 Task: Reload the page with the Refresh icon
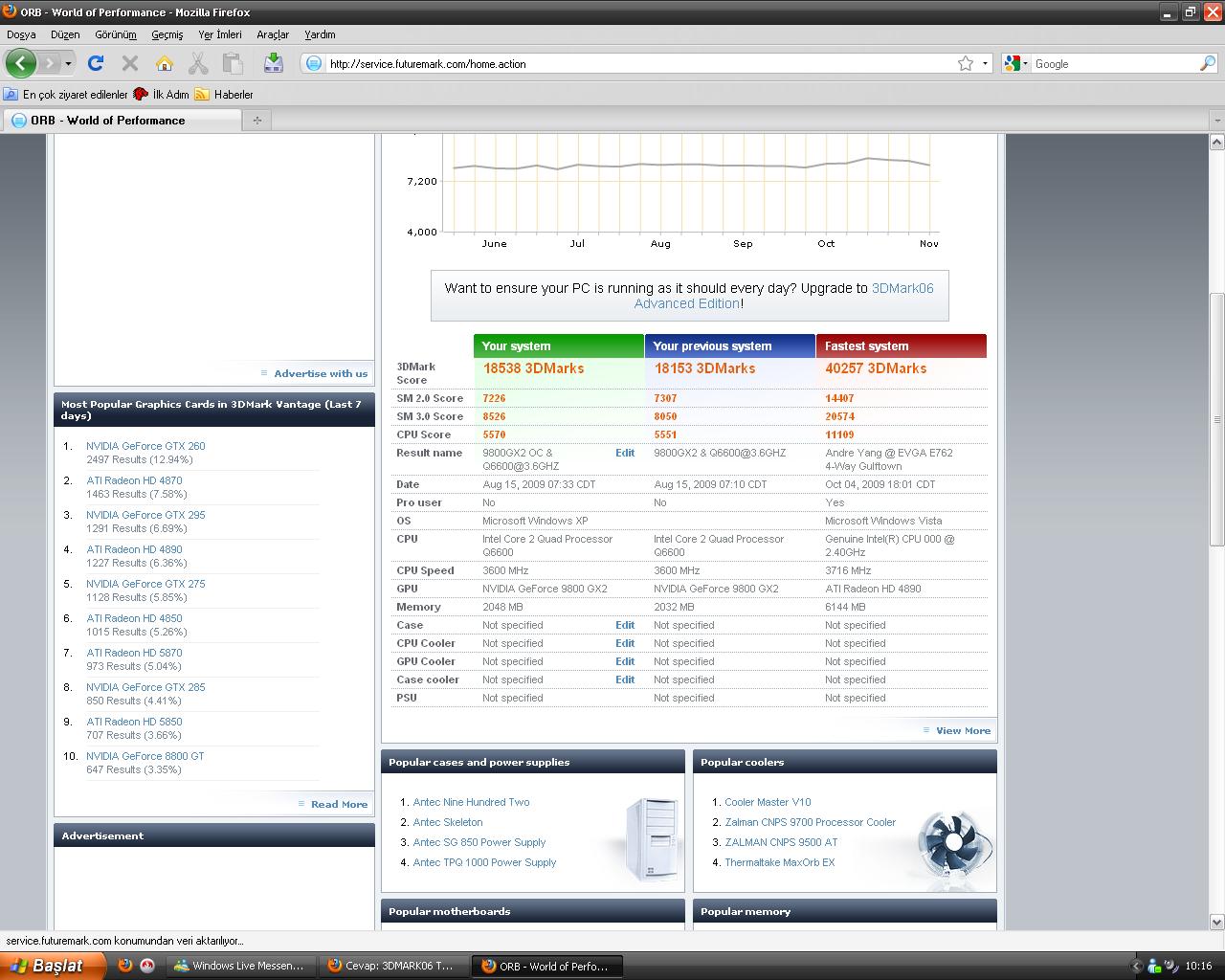tap(96, 63)
